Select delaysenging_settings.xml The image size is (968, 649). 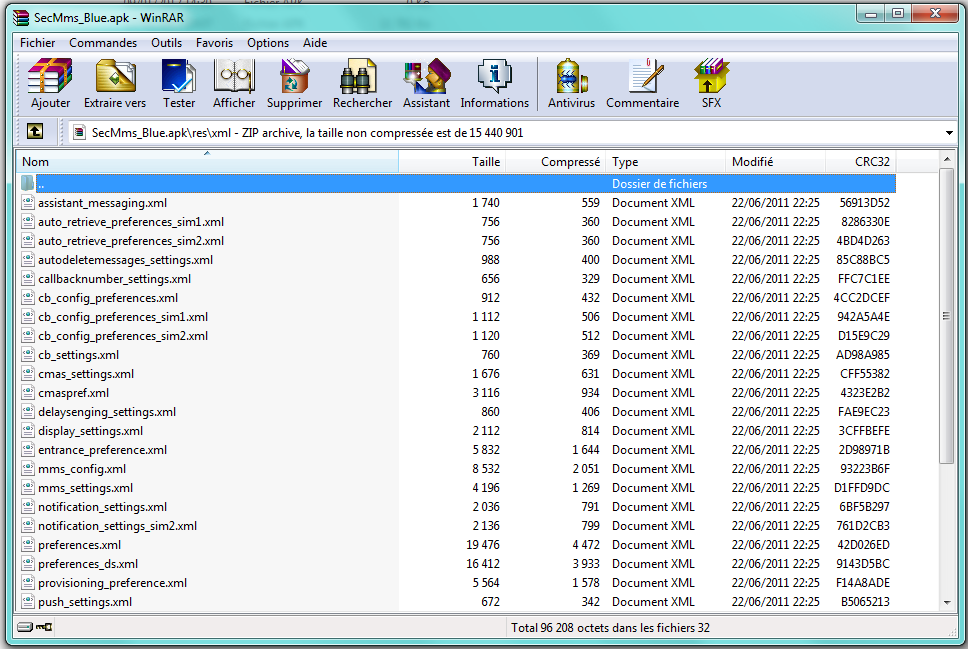click(107, 412)
